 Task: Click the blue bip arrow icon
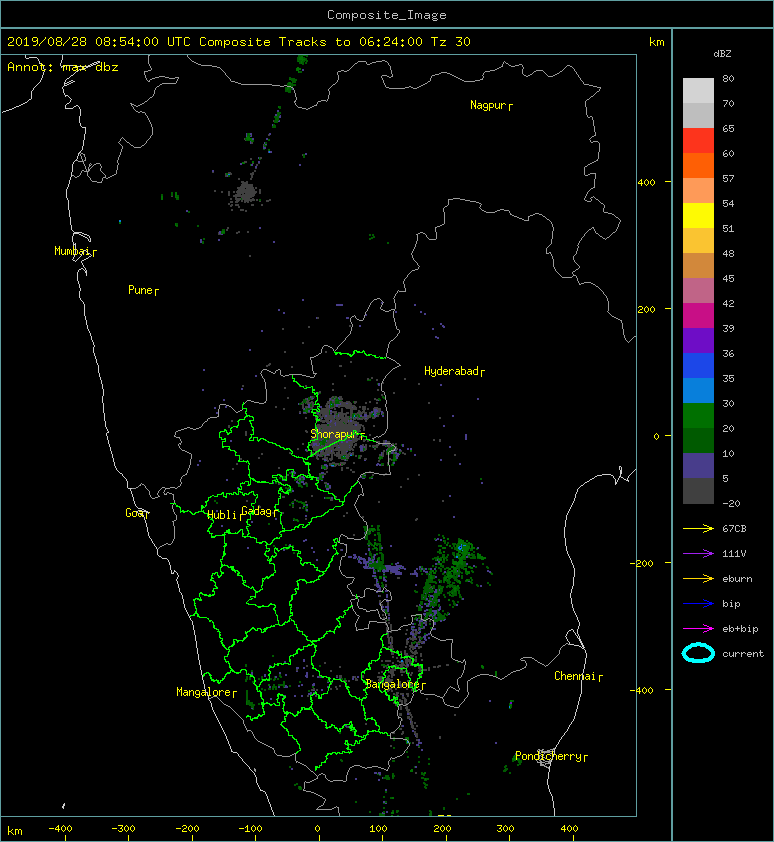tap(698, 604)
